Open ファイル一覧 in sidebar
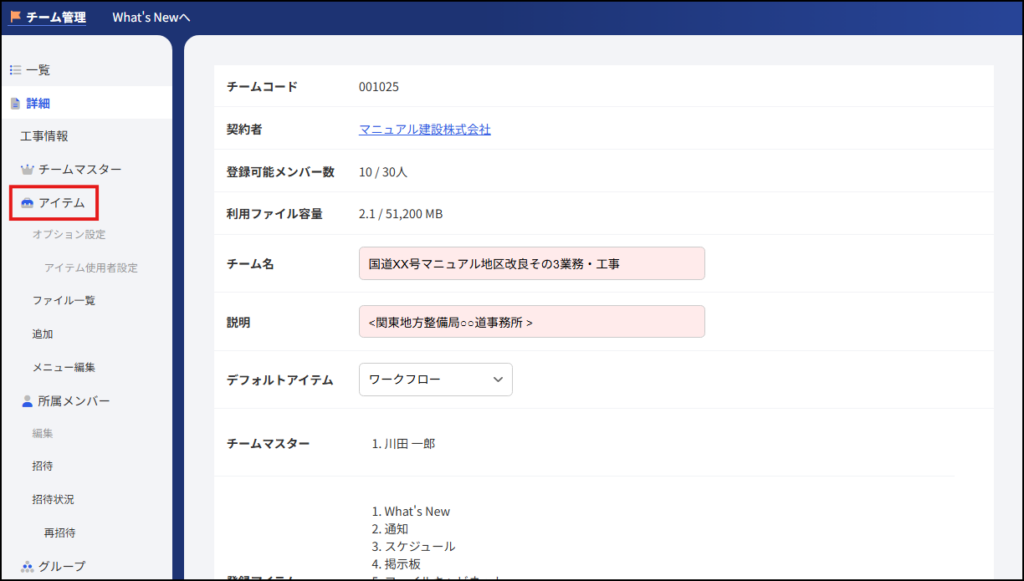The height and width of the screenshot is (581, 1024). (x=64, y=300)
